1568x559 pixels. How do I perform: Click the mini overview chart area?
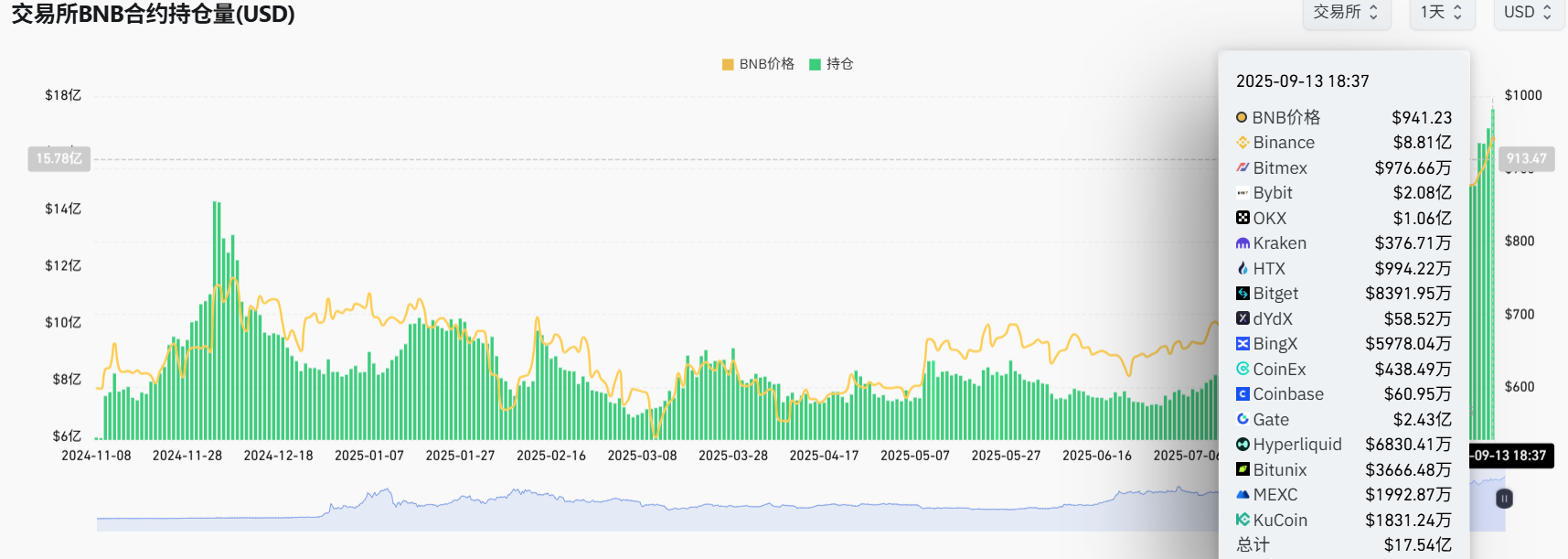[640, 511]
